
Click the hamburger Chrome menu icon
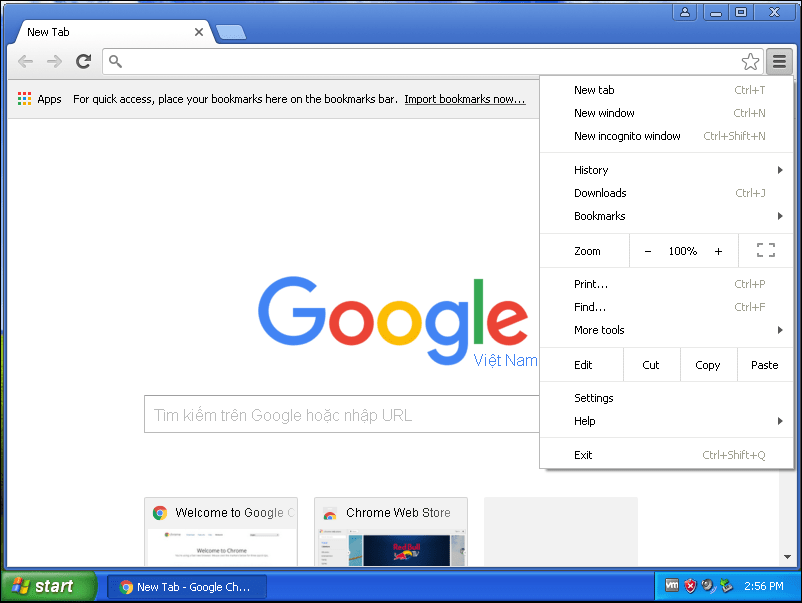(779, 62)
